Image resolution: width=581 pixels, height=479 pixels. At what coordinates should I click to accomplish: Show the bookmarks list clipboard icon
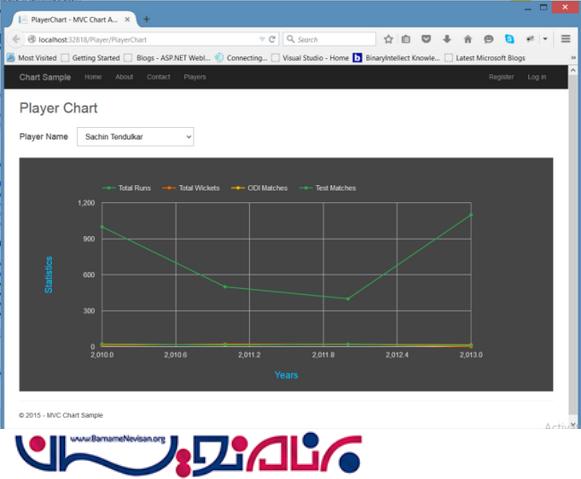(x=406, y=39)
